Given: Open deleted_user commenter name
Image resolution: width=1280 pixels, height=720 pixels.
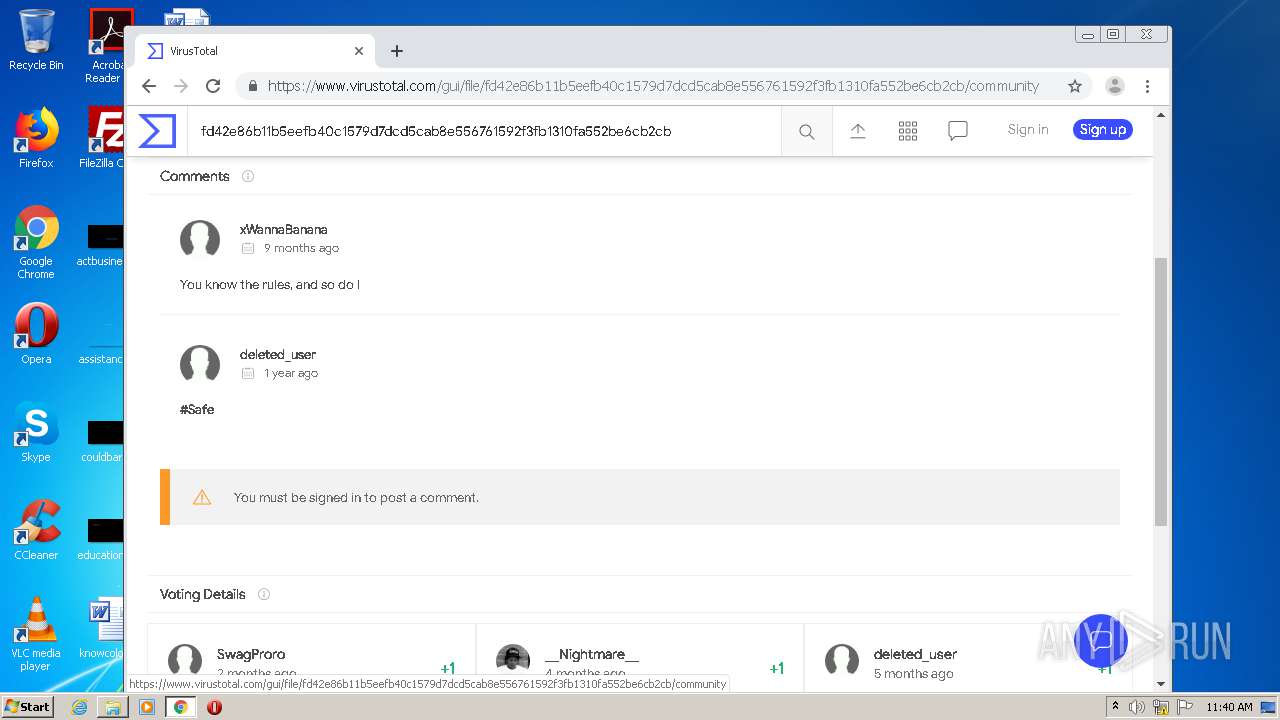Looking at the screenshot, I should [278, 354].
